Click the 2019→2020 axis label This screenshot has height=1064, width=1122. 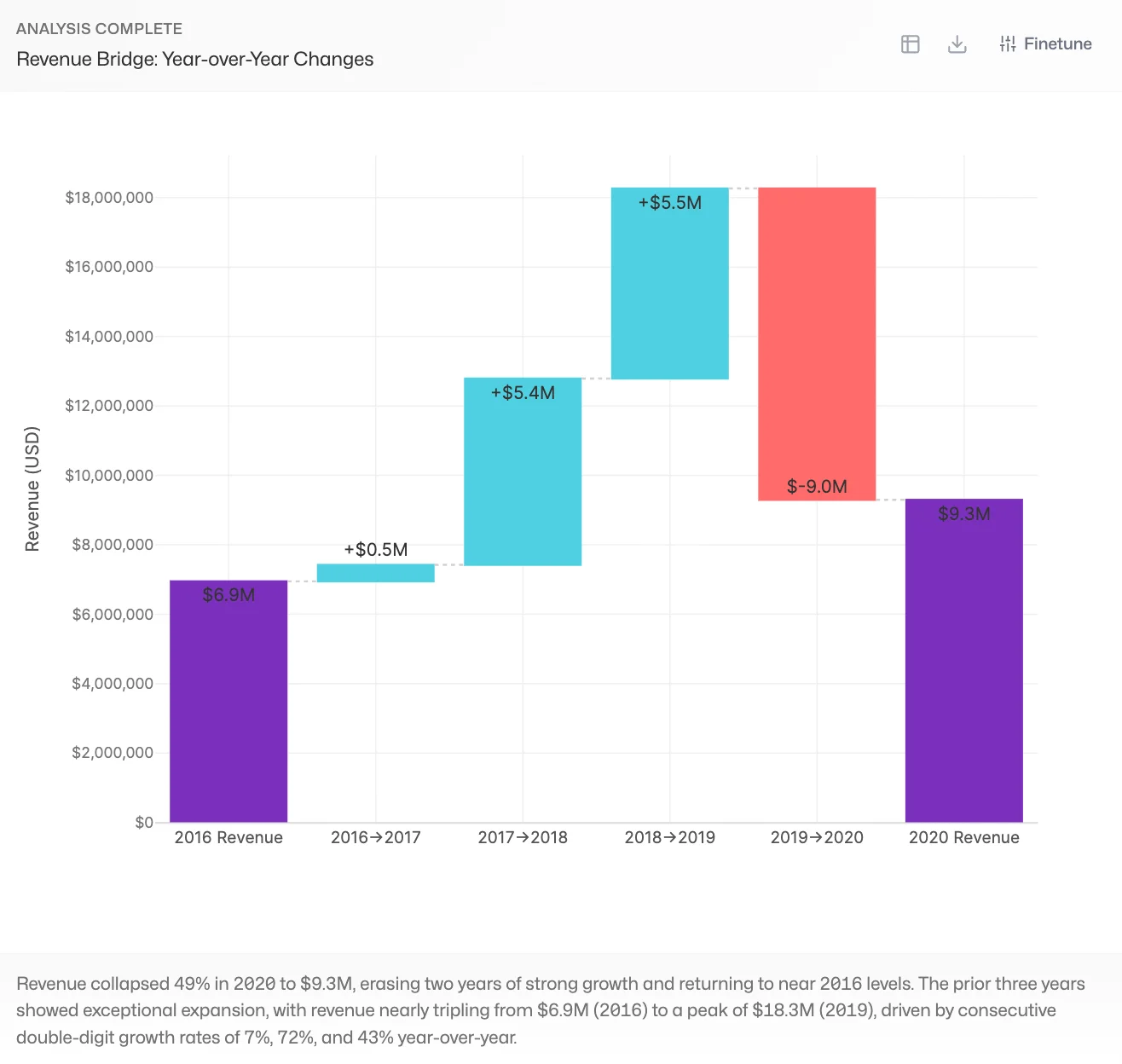point(816,837)
